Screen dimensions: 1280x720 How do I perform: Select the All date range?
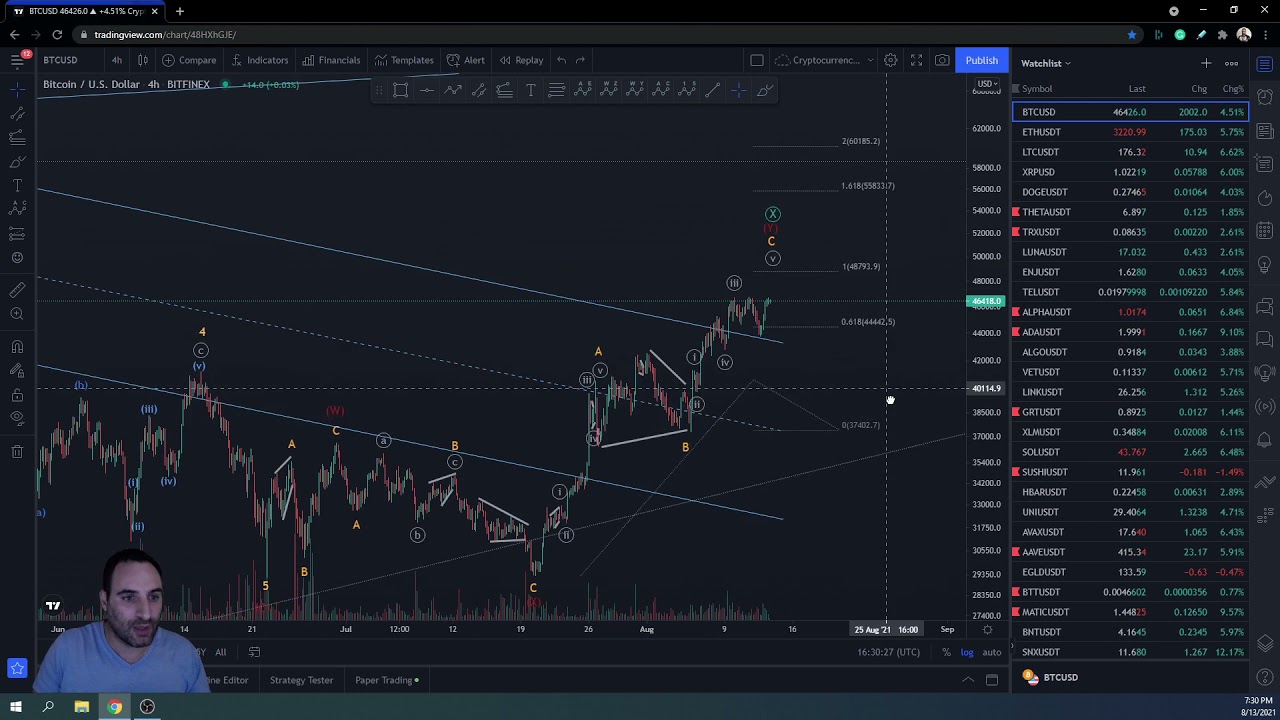coord(220,652)
